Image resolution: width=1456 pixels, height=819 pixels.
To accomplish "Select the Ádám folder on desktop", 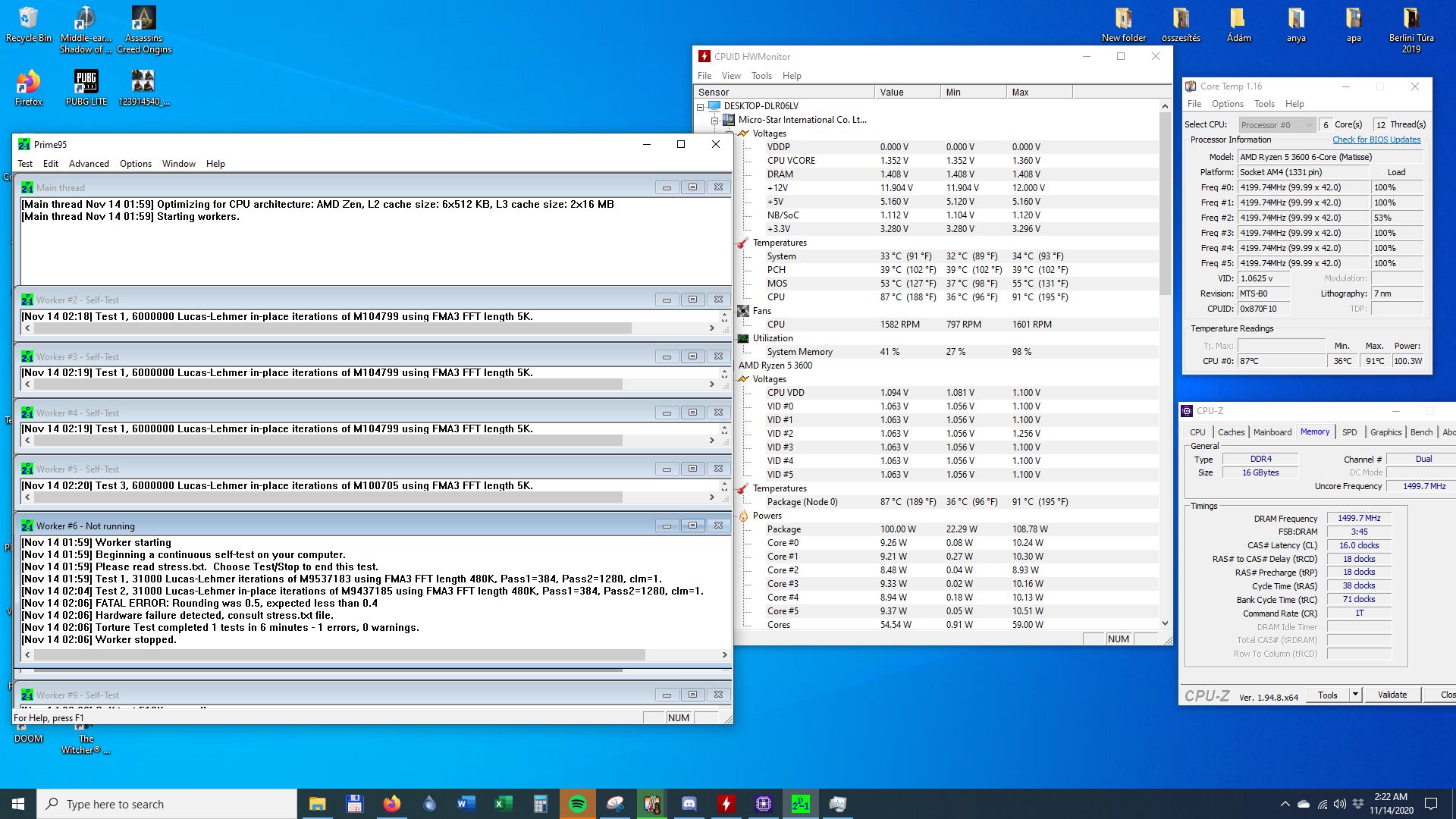I will (1238, 25).
